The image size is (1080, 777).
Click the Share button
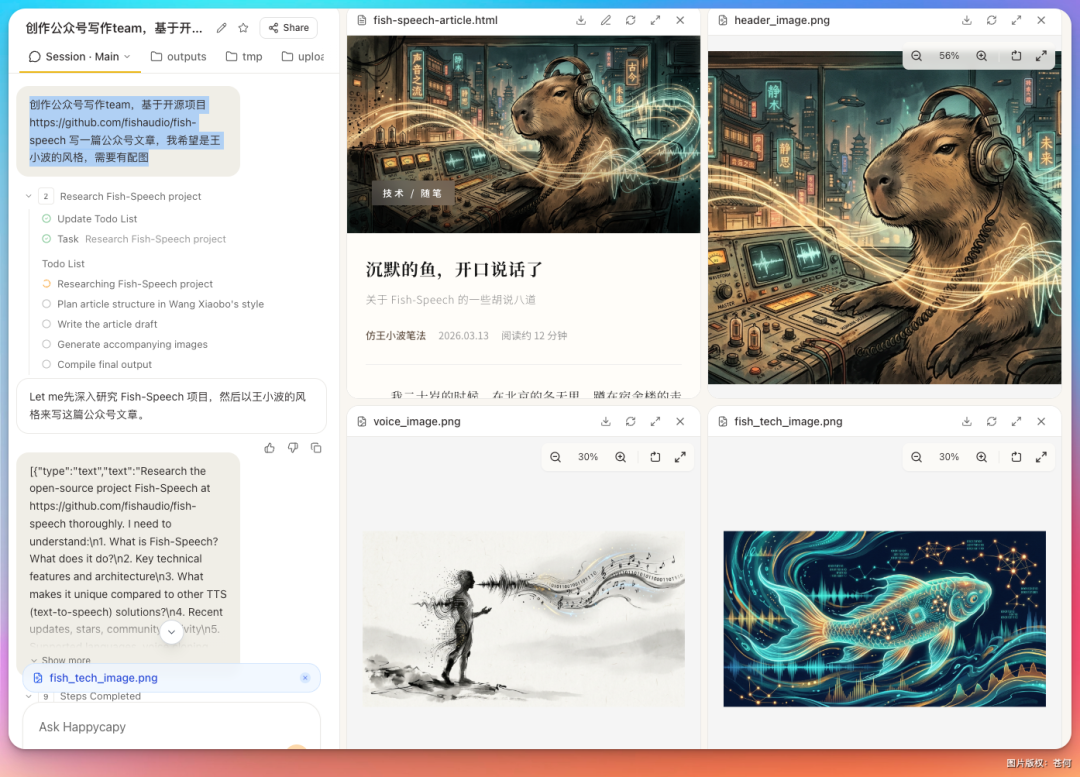(288, 27)
